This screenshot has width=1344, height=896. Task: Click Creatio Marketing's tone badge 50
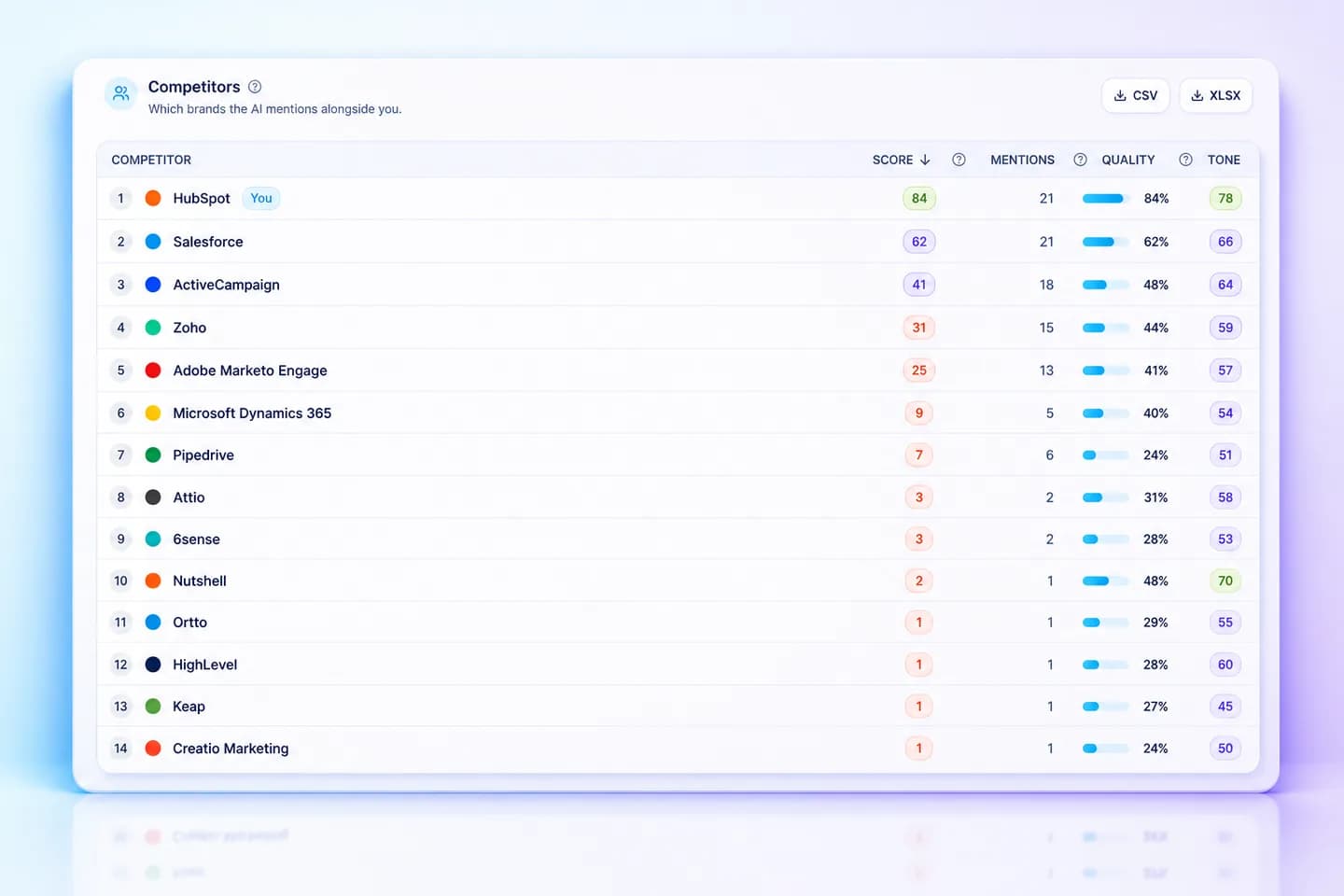(1225, 749)
